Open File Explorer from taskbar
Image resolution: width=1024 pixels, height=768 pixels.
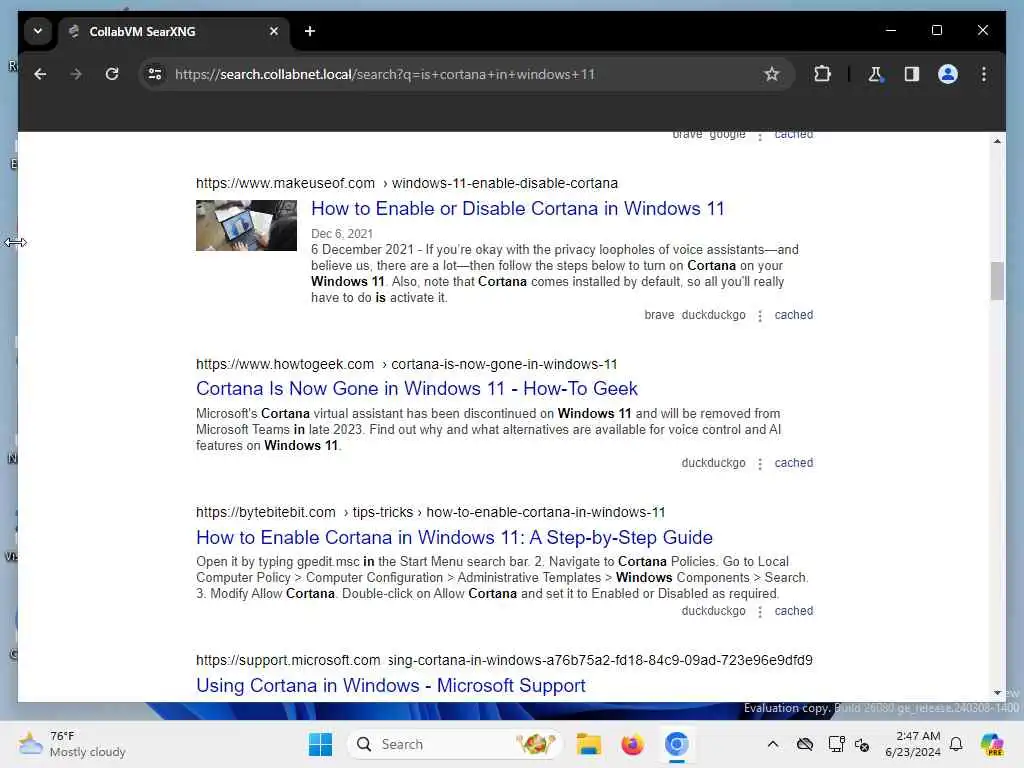[x=588, y=744]
